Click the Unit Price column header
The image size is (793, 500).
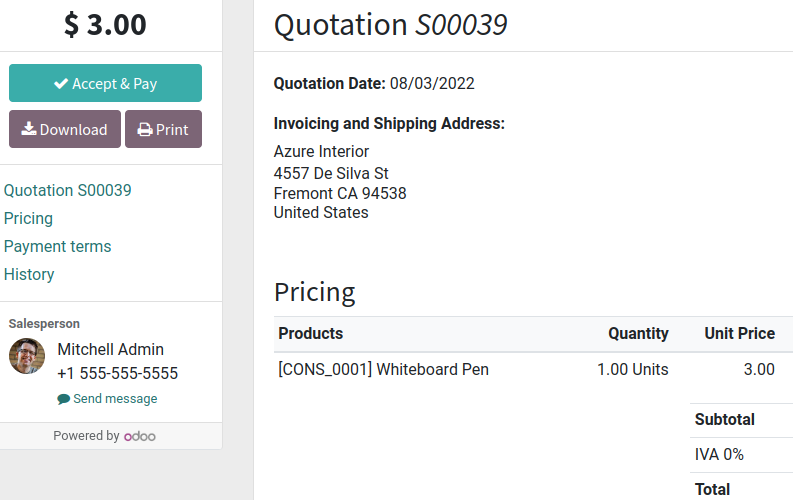[x=739, y=334]
